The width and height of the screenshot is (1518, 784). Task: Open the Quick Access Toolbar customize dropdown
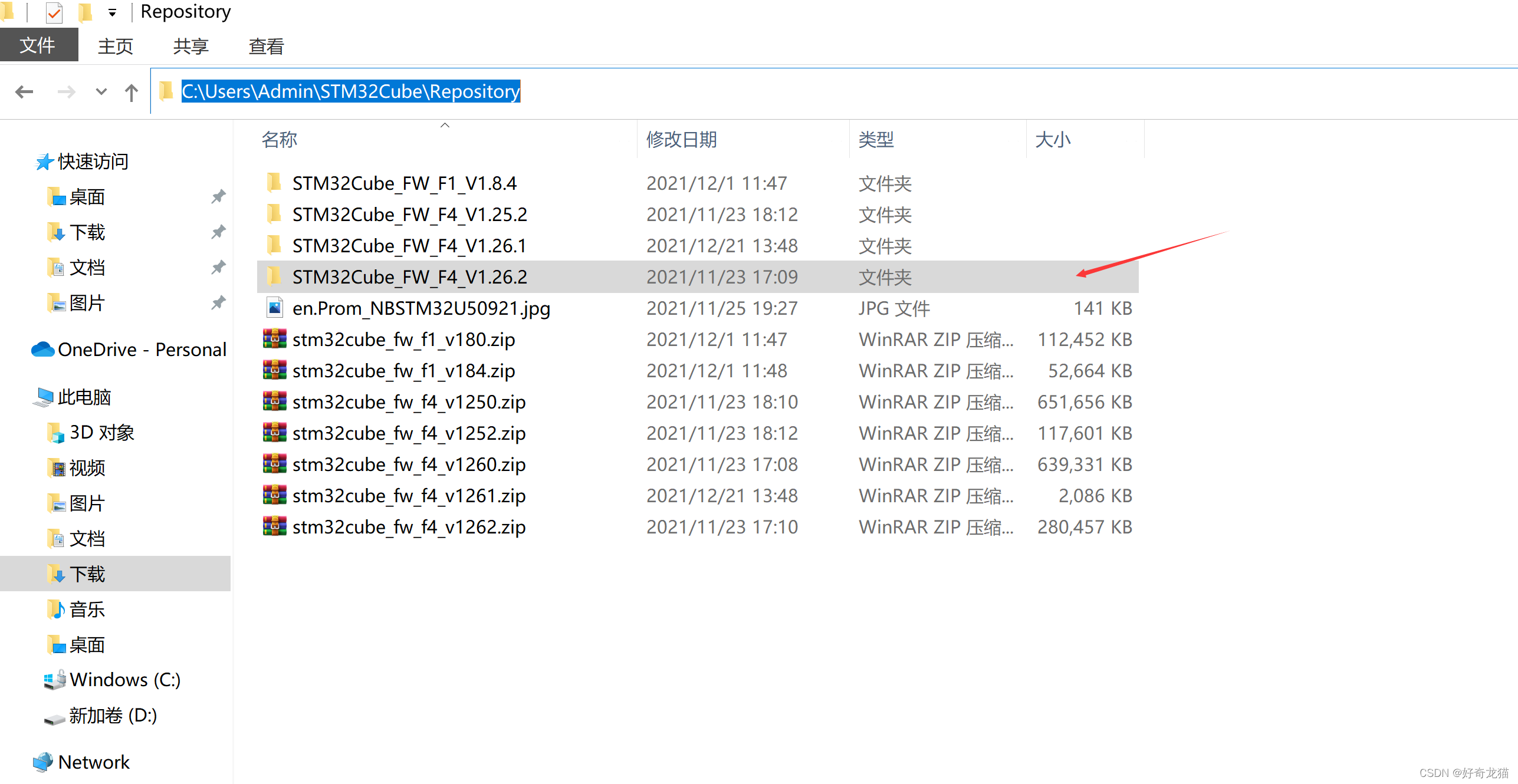112,12
